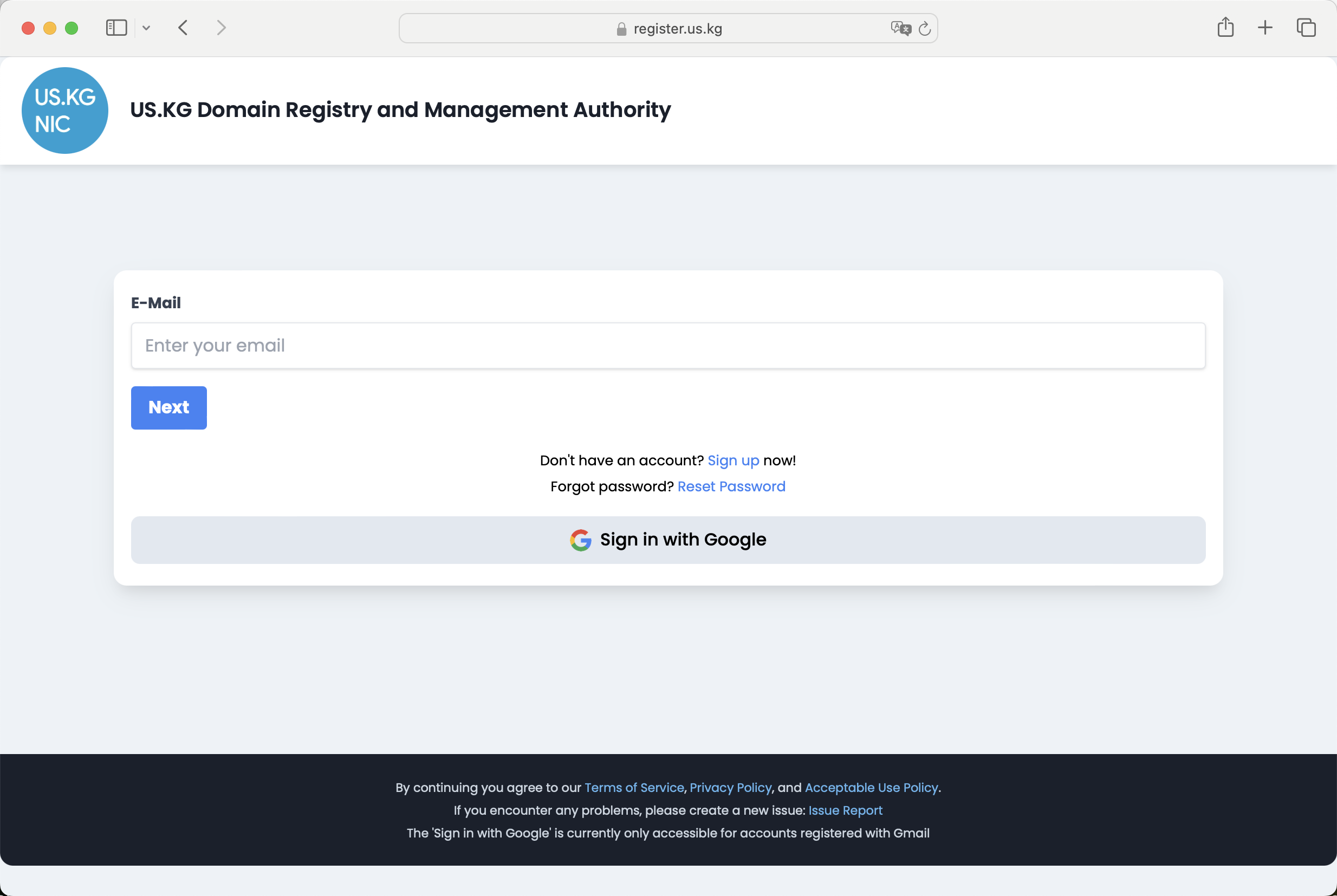Viewport: 1337px width, 896px height.
Task: Click the translate page icon in address bar
Action: (x=900, y=28)
